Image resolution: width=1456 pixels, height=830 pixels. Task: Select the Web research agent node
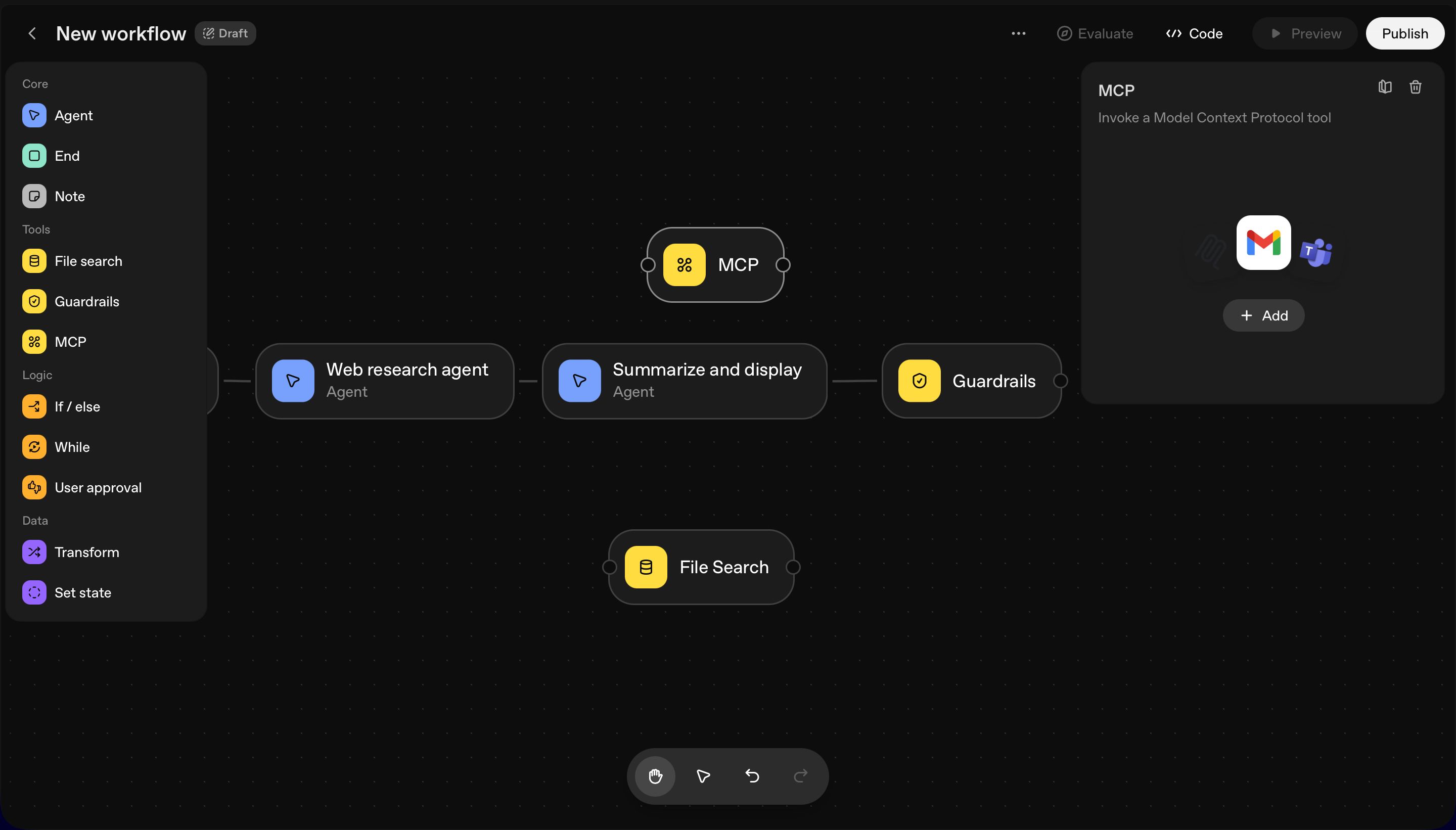pos(385,381)
